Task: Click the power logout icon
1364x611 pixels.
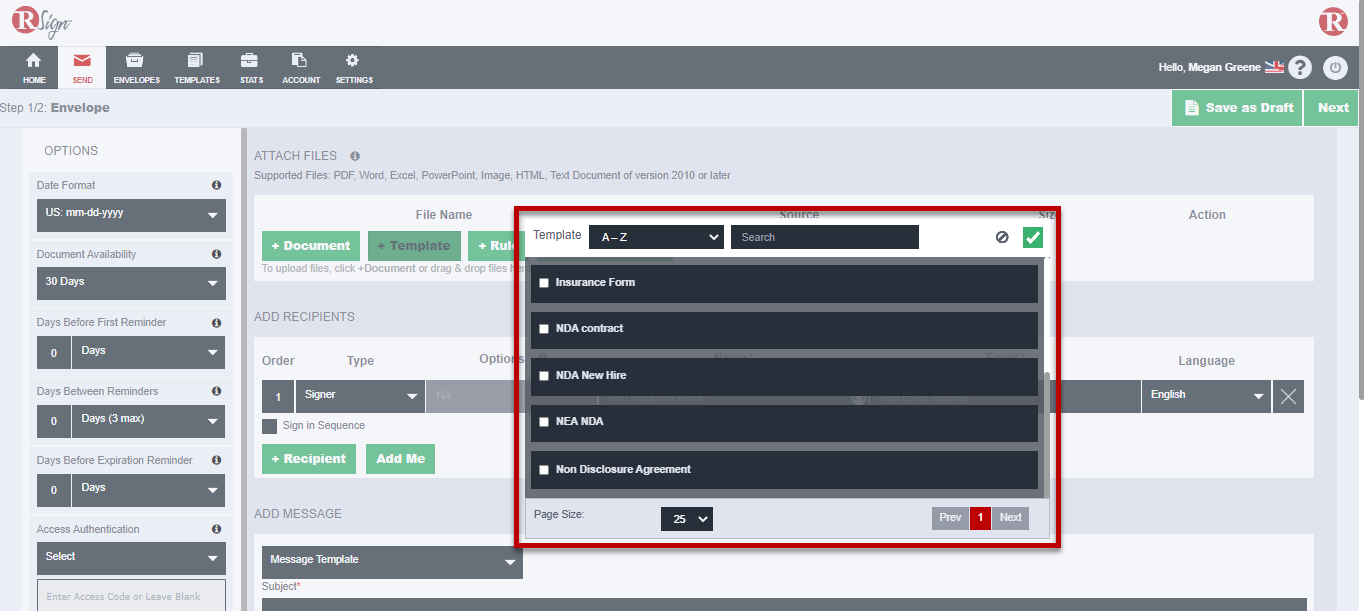Action: (x=1335, y=67)
